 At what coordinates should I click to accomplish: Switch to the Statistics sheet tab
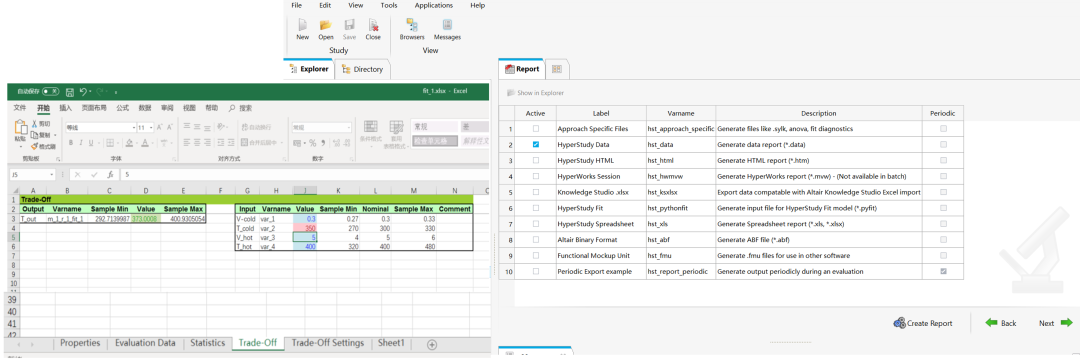[207, 343]
